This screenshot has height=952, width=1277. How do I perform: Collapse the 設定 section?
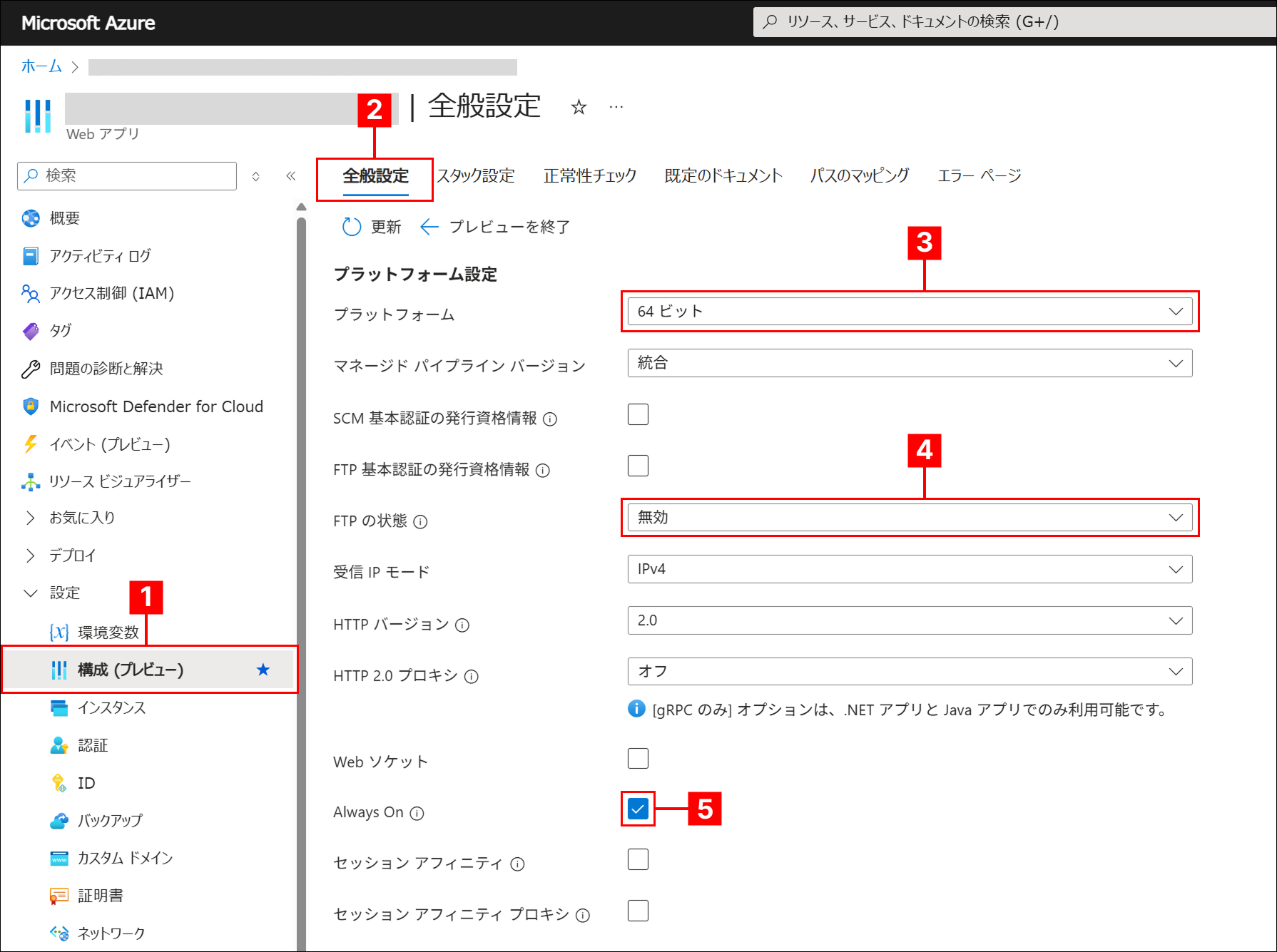[31, 593]
